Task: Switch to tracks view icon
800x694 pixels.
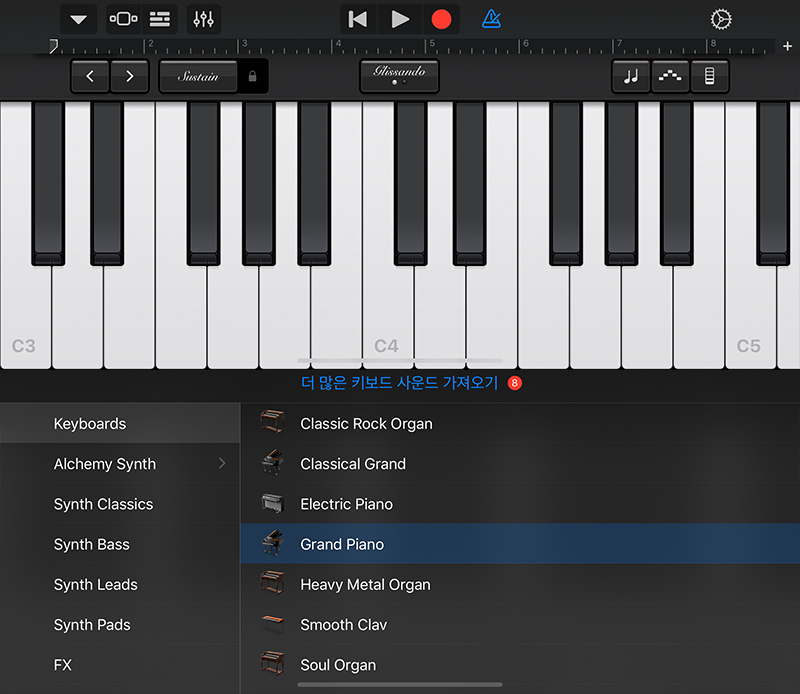Action: click(160, 19)
